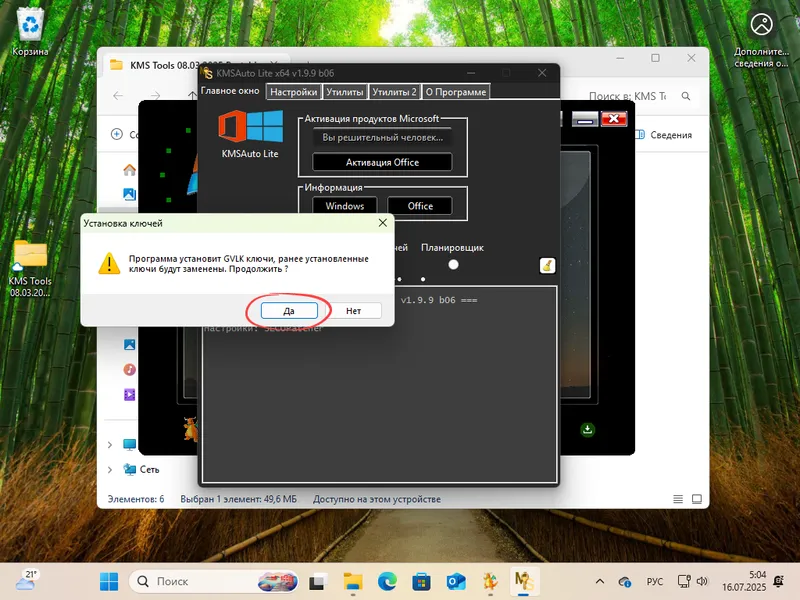Decline key installation by clicking Нет
Screen dimensions: 800x600
(x=354, y=310)
